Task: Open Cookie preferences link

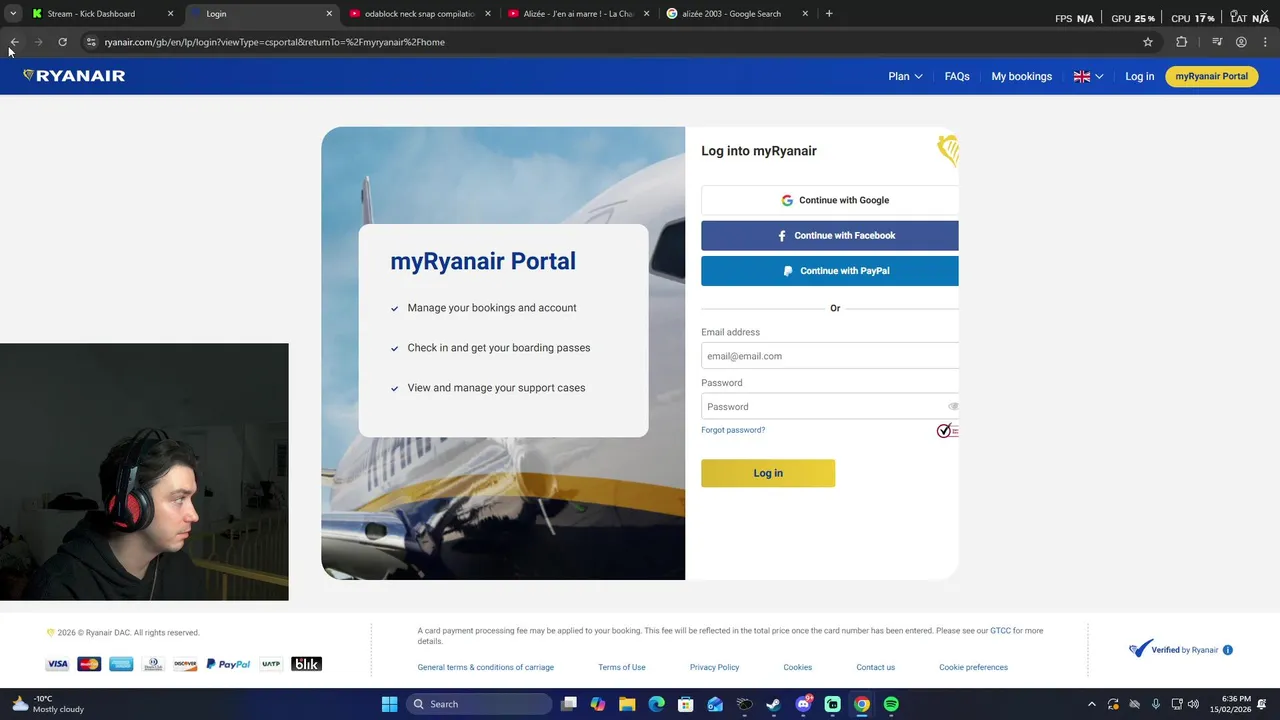Action: tap(973, 667)
